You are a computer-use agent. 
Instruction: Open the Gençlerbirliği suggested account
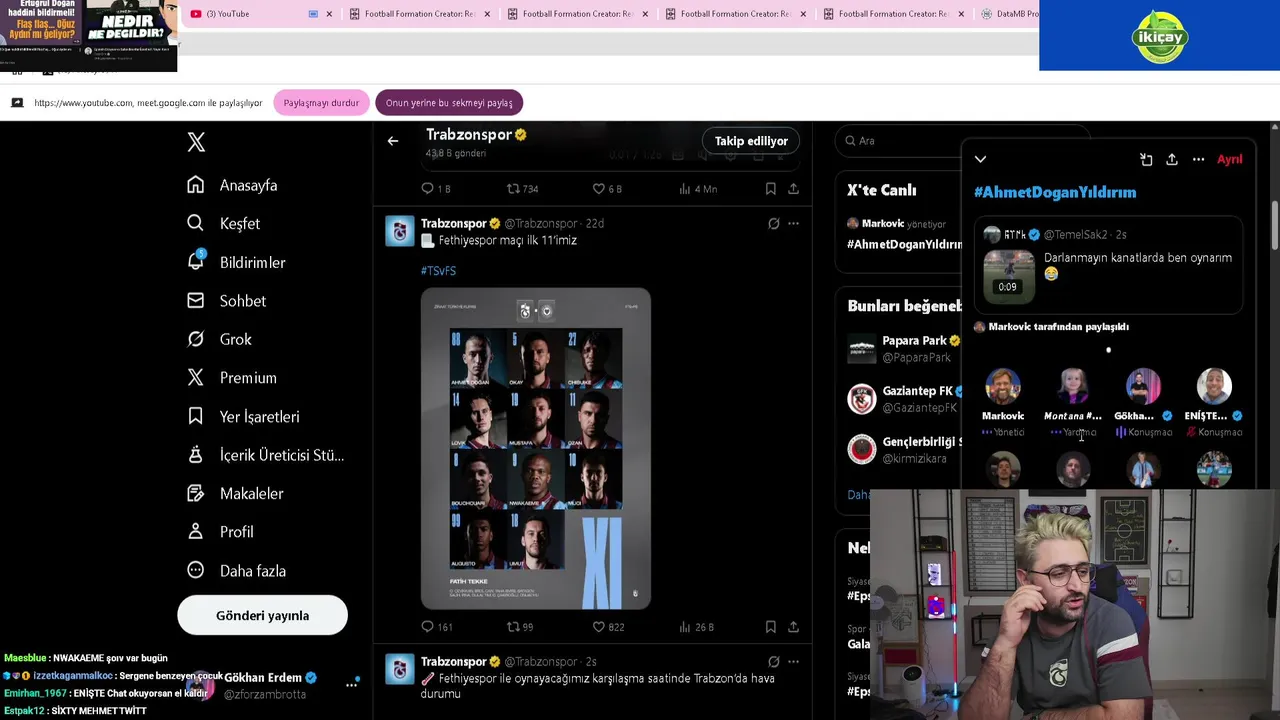tap(904, 449)
